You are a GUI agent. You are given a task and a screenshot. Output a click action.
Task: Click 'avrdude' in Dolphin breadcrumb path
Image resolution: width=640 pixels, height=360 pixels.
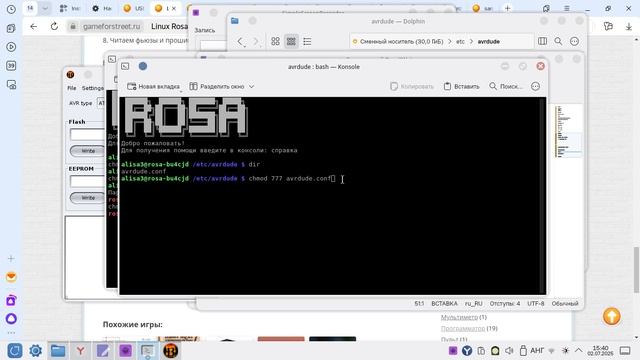point(489,42)
